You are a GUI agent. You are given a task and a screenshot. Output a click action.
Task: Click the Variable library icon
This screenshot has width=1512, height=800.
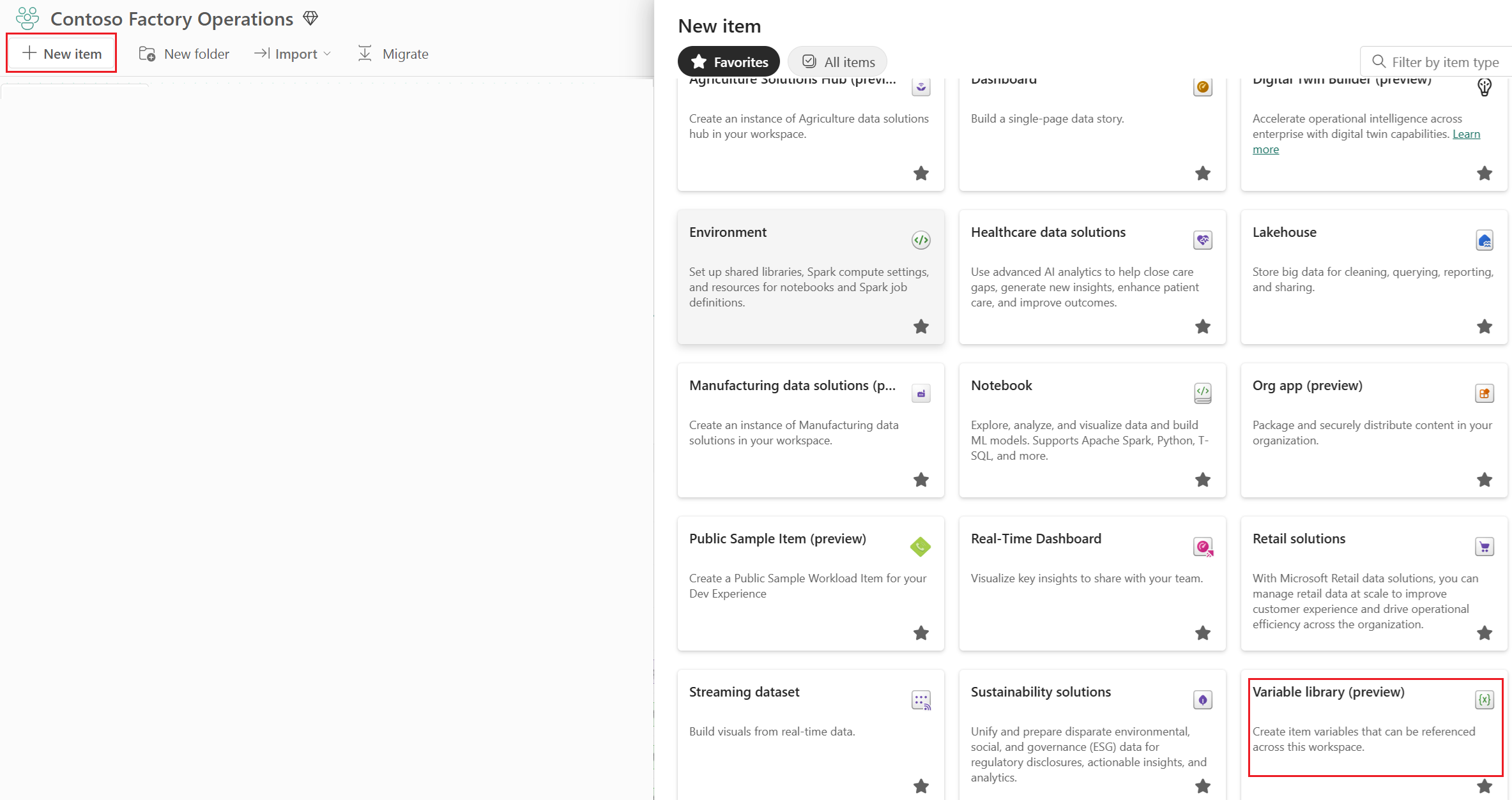(1484, 700)
